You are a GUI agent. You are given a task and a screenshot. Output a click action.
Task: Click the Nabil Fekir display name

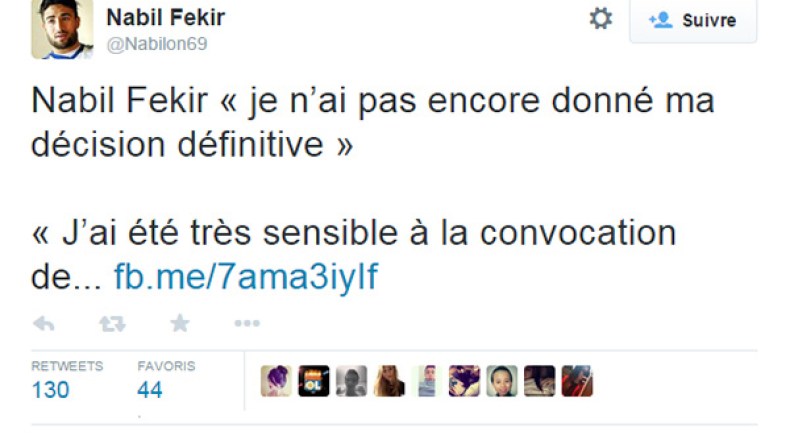click(165, 17)
